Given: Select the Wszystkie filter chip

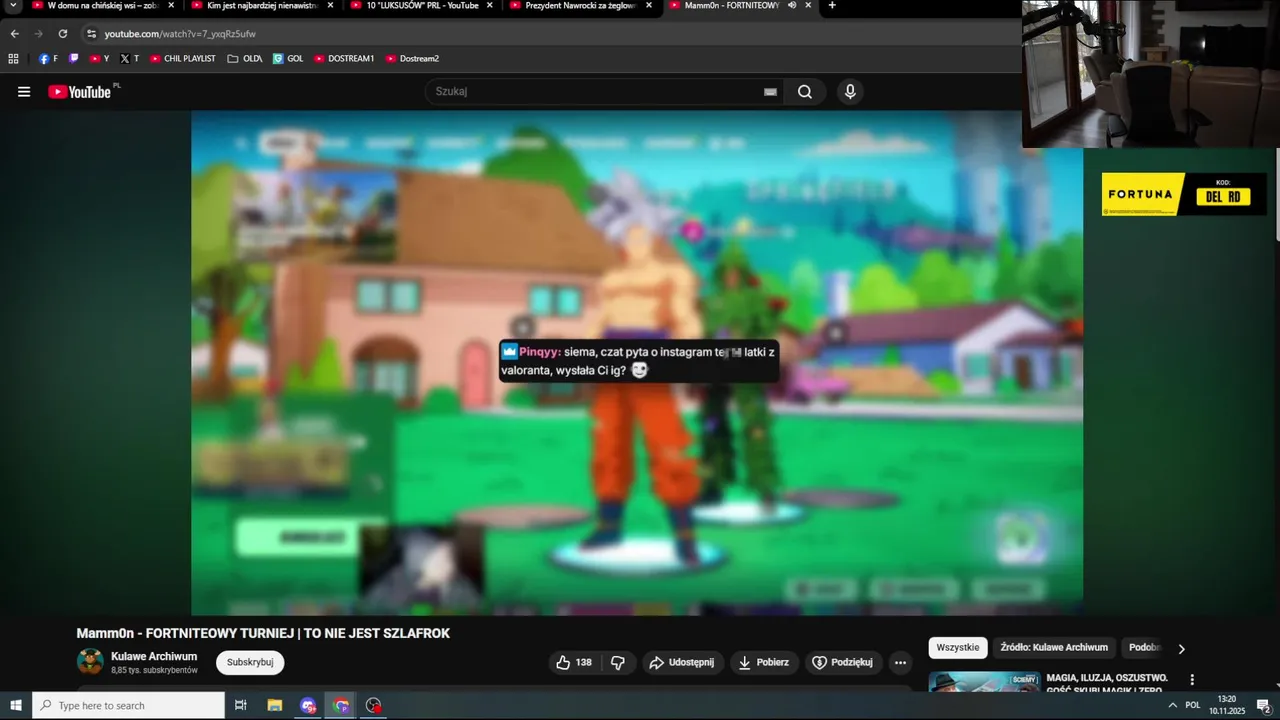Looking at the screenshot, I should (958, 648).
